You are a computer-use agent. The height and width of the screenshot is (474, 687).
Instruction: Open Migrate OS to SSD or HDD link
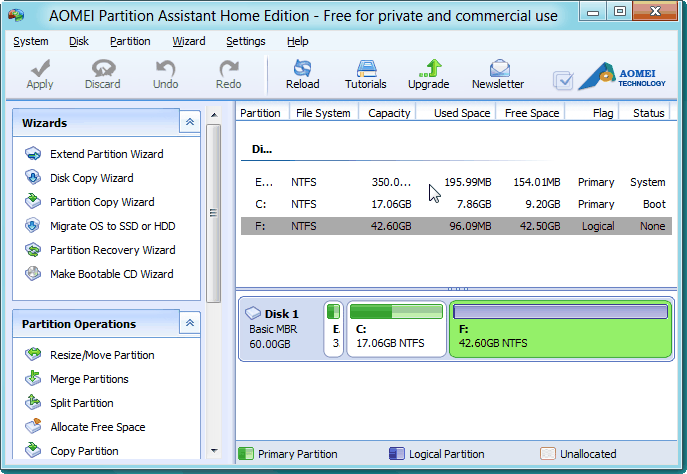113,226
